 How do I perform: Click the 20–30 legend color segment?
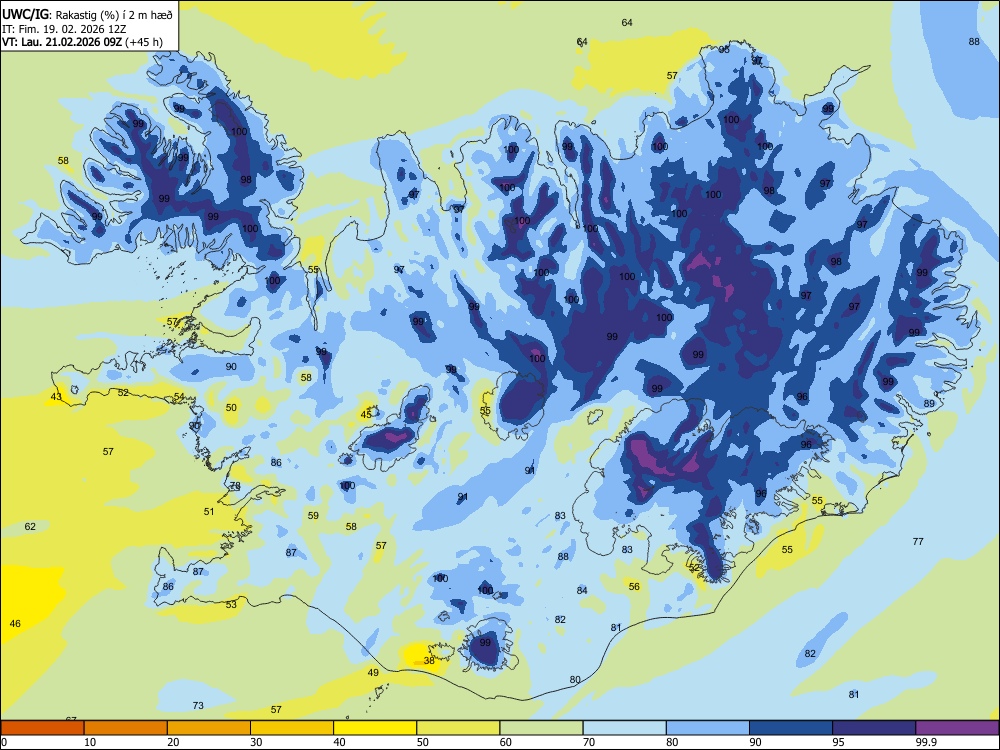(x=209, y=728)
